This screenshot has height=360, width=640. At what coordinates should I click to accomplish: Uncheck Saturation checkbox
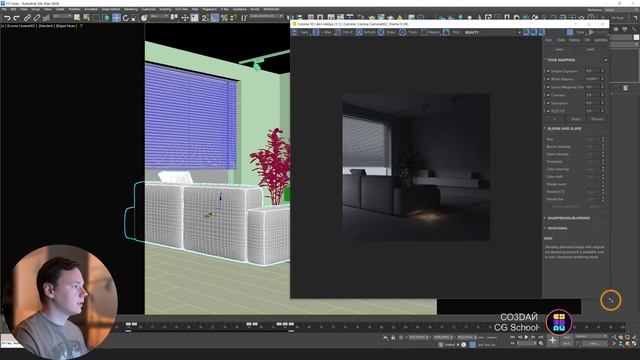548,103
